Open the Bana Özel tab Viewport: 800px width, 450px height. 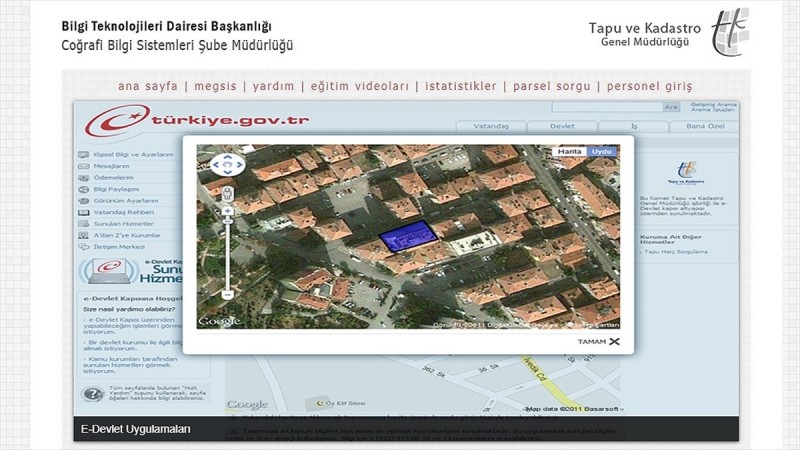pyautogui.click(x=705, y=126)
